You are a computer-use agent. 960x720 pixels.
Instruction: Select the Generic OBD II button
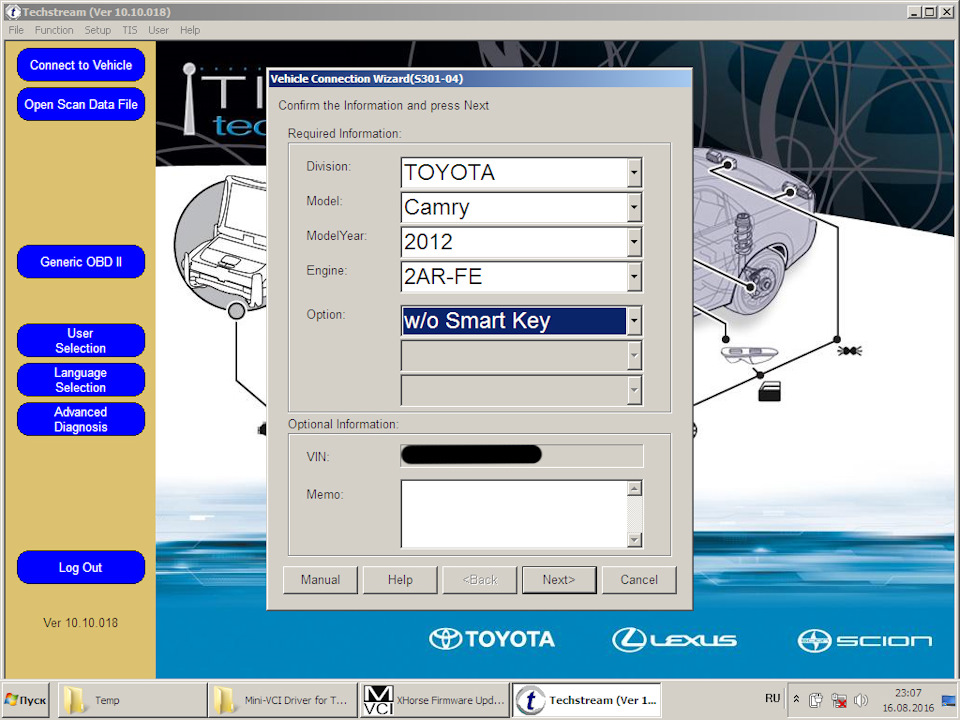click(81, 261)
